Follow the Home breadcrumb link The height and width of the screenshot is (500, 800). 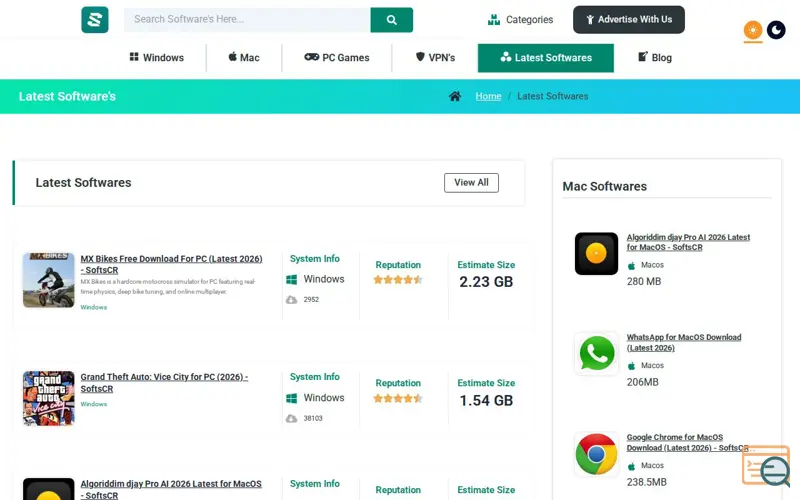(x=488, y=96)
